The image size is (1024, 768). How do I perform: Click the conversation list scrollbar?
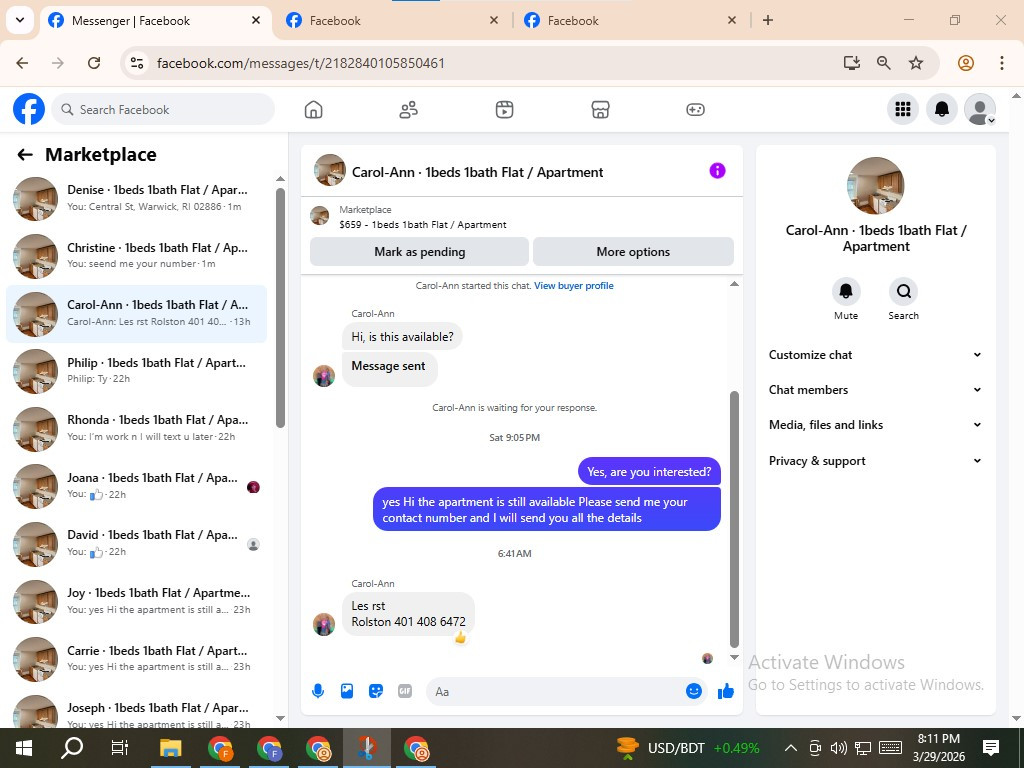(280, 308)
